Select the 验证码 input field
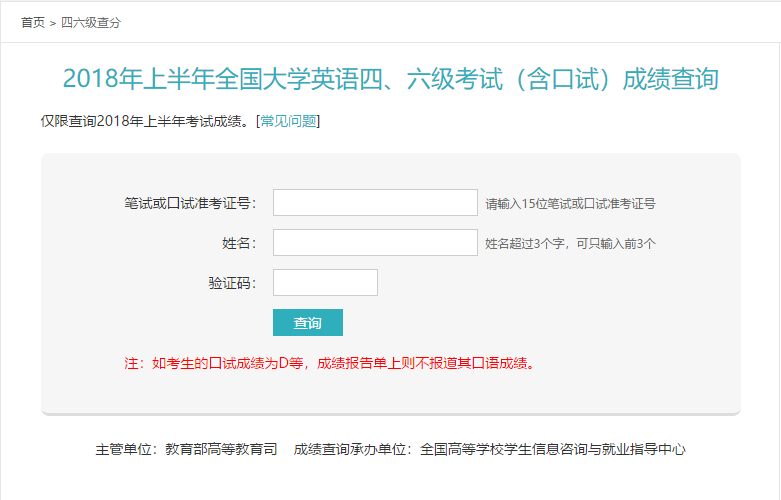The image size is (781, 500). pyautogui.click(x=325, y=283)
